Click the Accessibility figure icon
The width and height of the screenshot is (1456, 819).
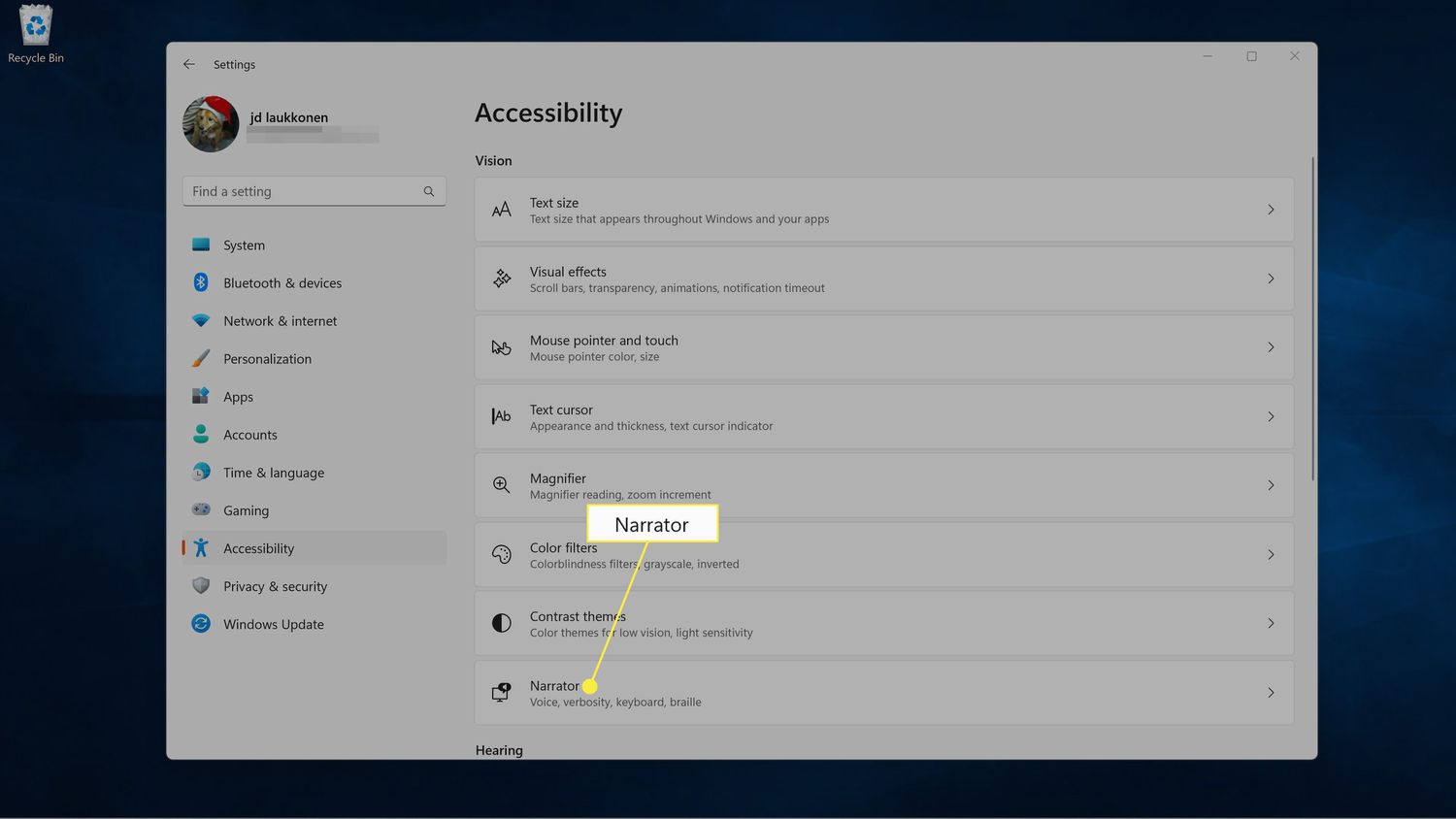click(201, 547)
